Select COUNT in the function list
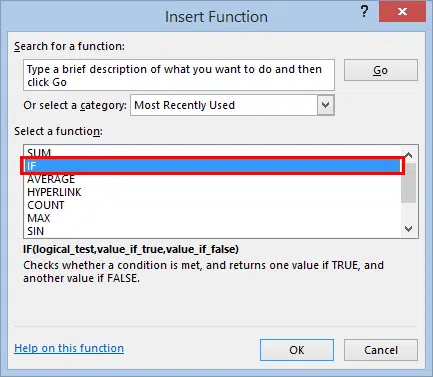The image size is (433, 377). [x=212, y=205]
